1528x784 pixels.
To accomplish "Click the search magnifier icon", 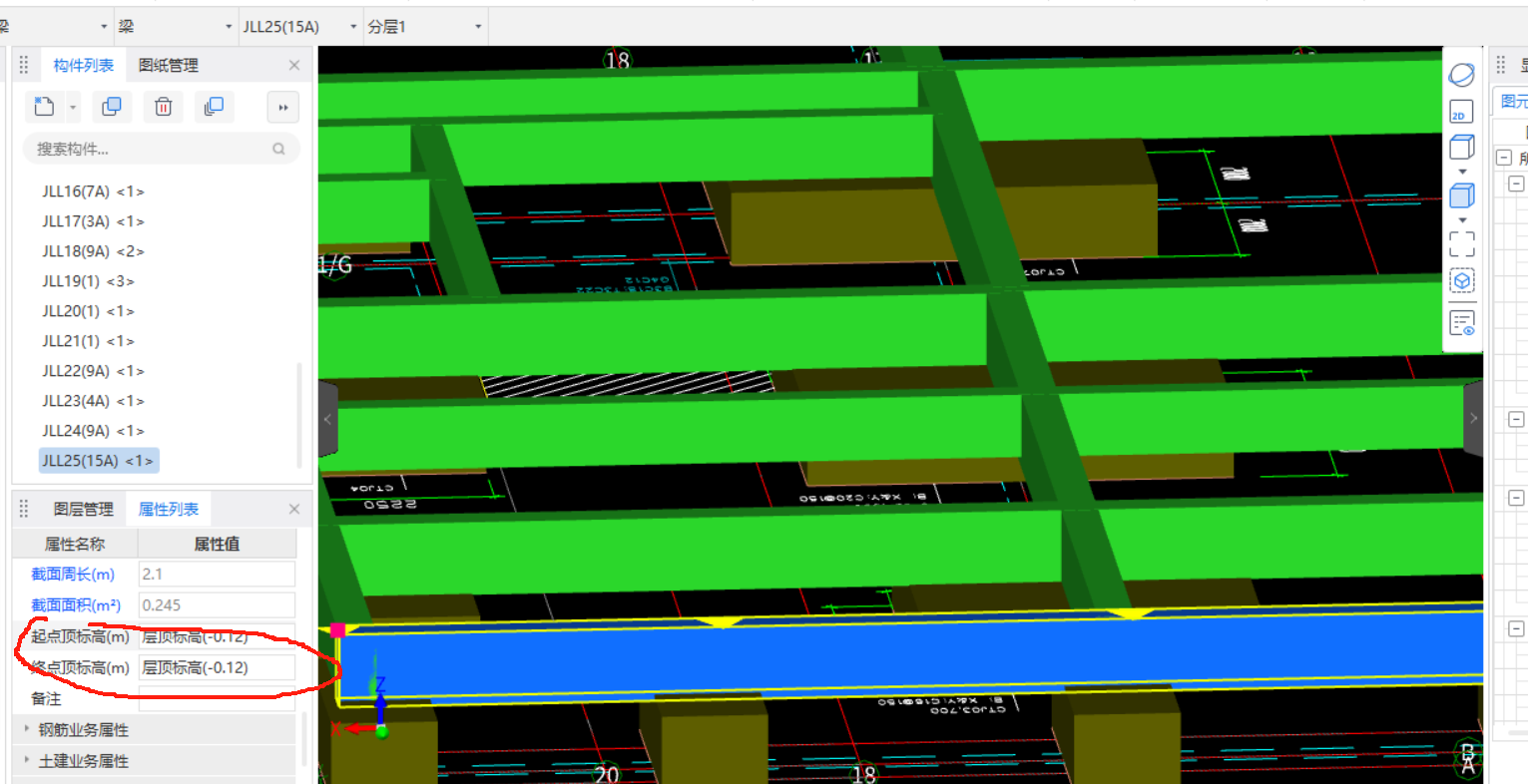I will (x=278, y=149).
